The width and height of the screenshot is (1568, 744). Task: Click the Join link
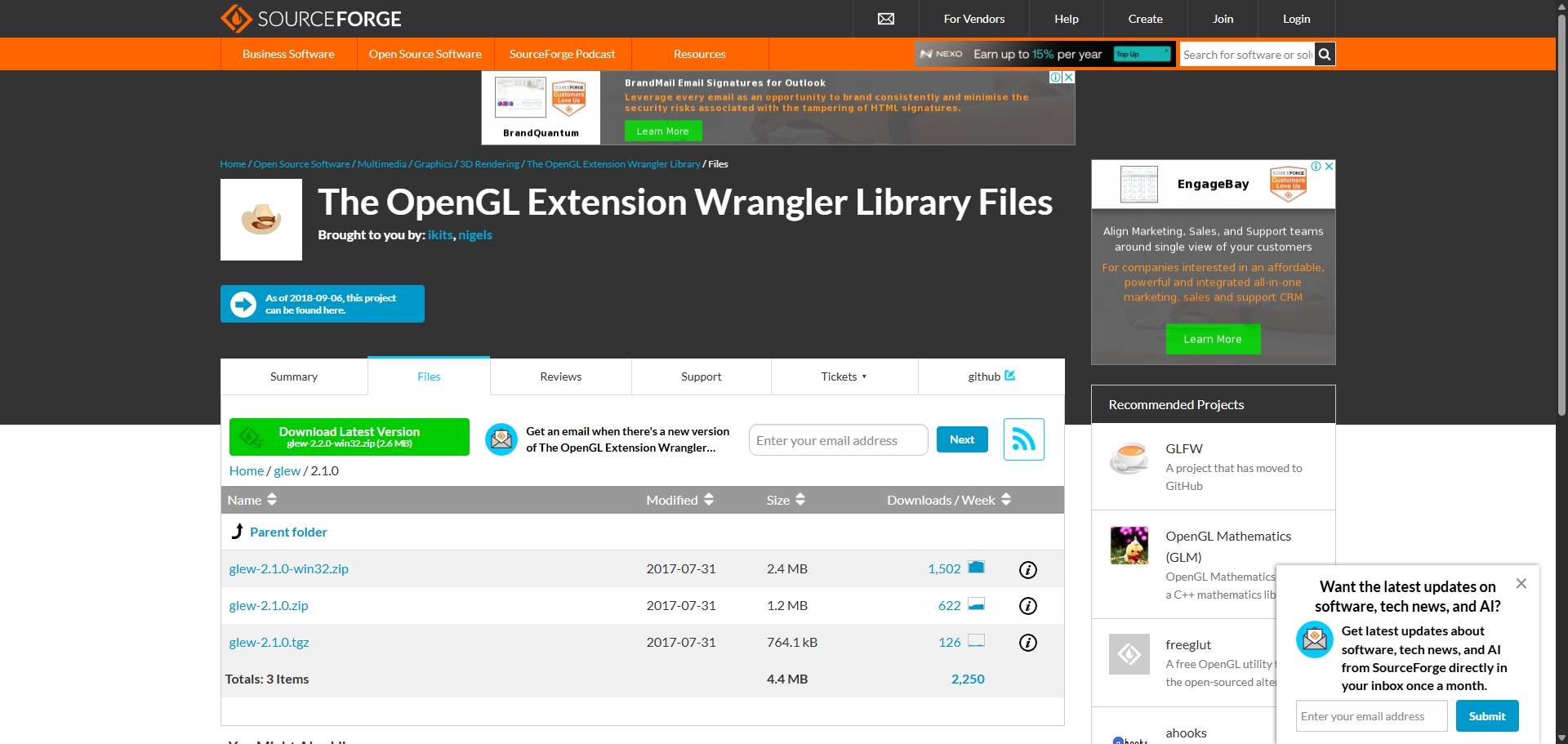click(1223, 19)
